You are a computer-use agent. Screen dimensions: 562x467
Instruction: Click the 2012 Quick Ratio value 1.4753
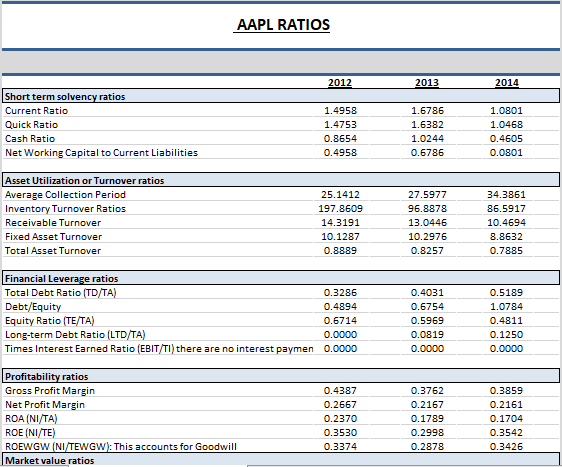[340, 125]
